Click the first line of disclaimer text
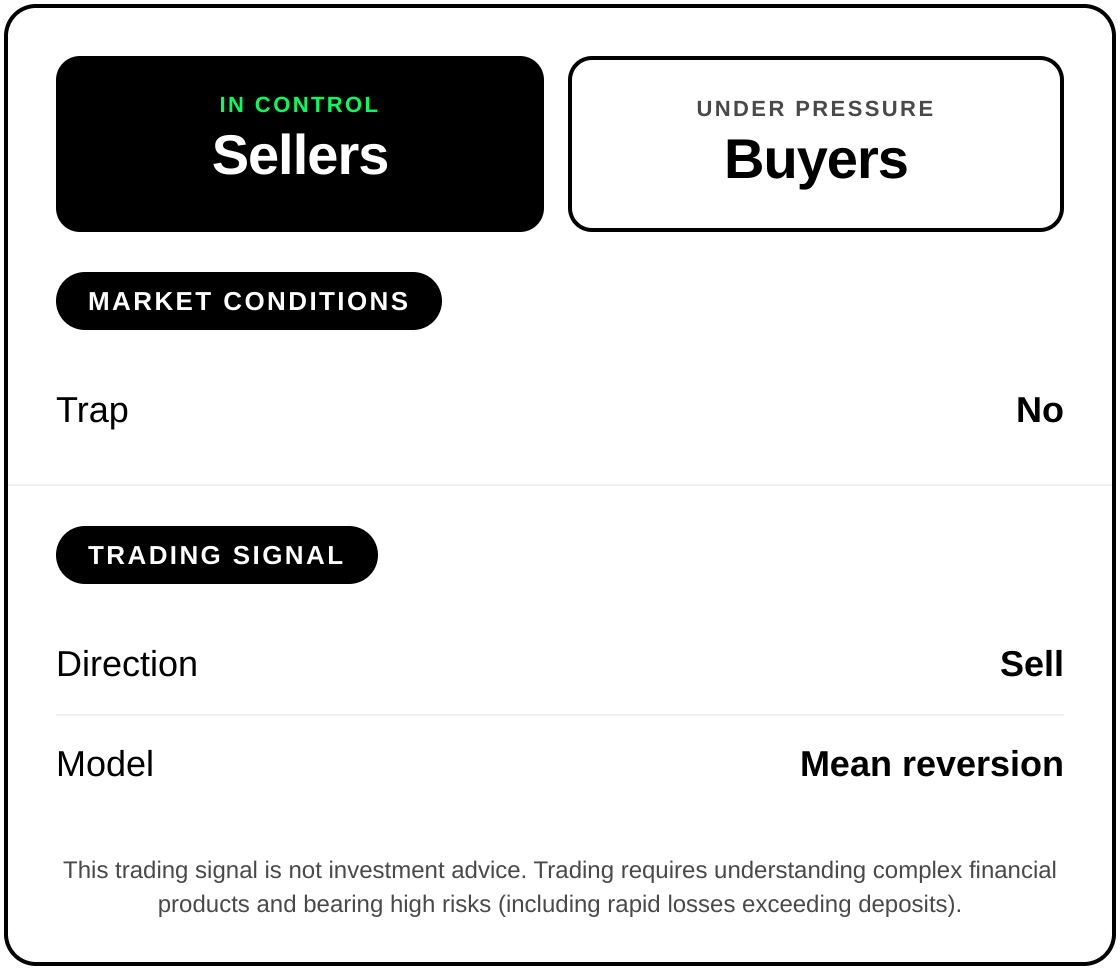This screenshot has width=1120, height=970. [560, 870]
